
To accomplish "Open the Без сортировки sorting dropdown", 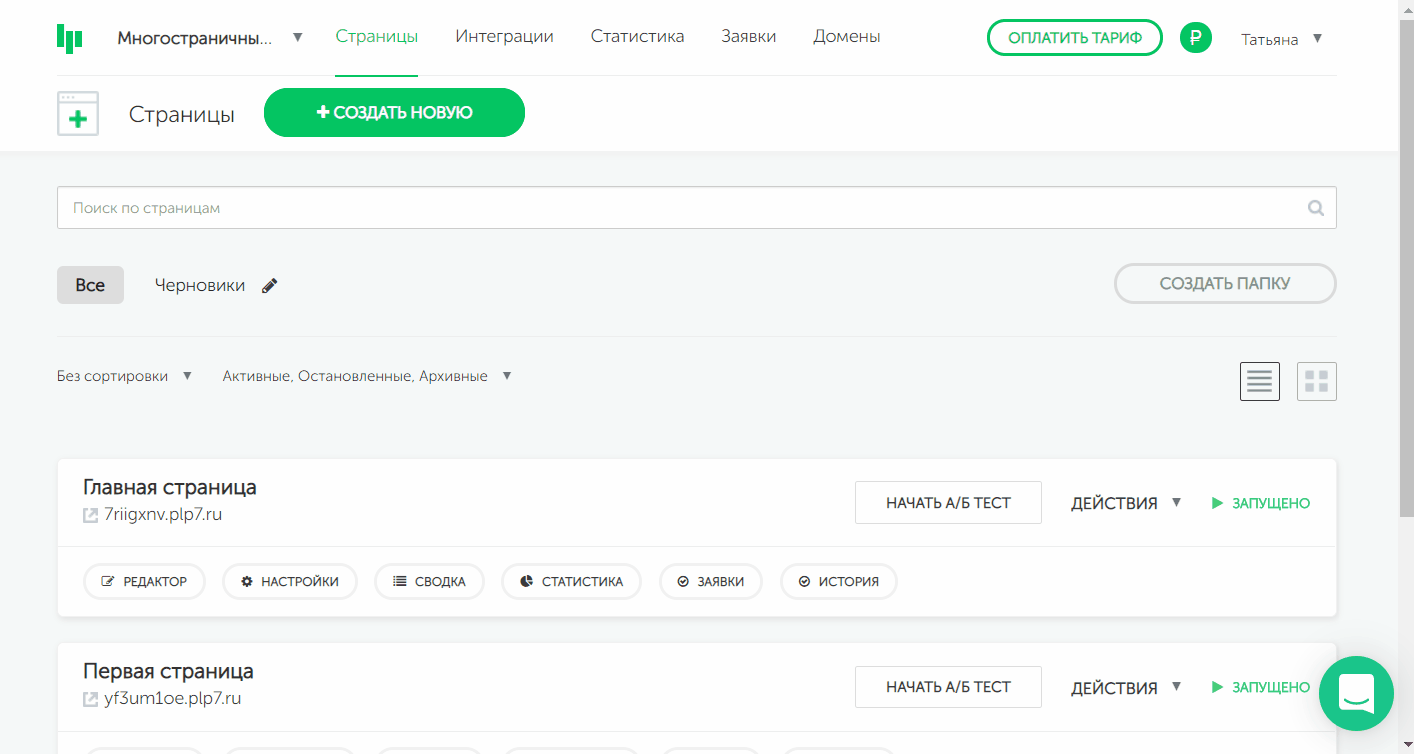I will [x=124, y=376].
